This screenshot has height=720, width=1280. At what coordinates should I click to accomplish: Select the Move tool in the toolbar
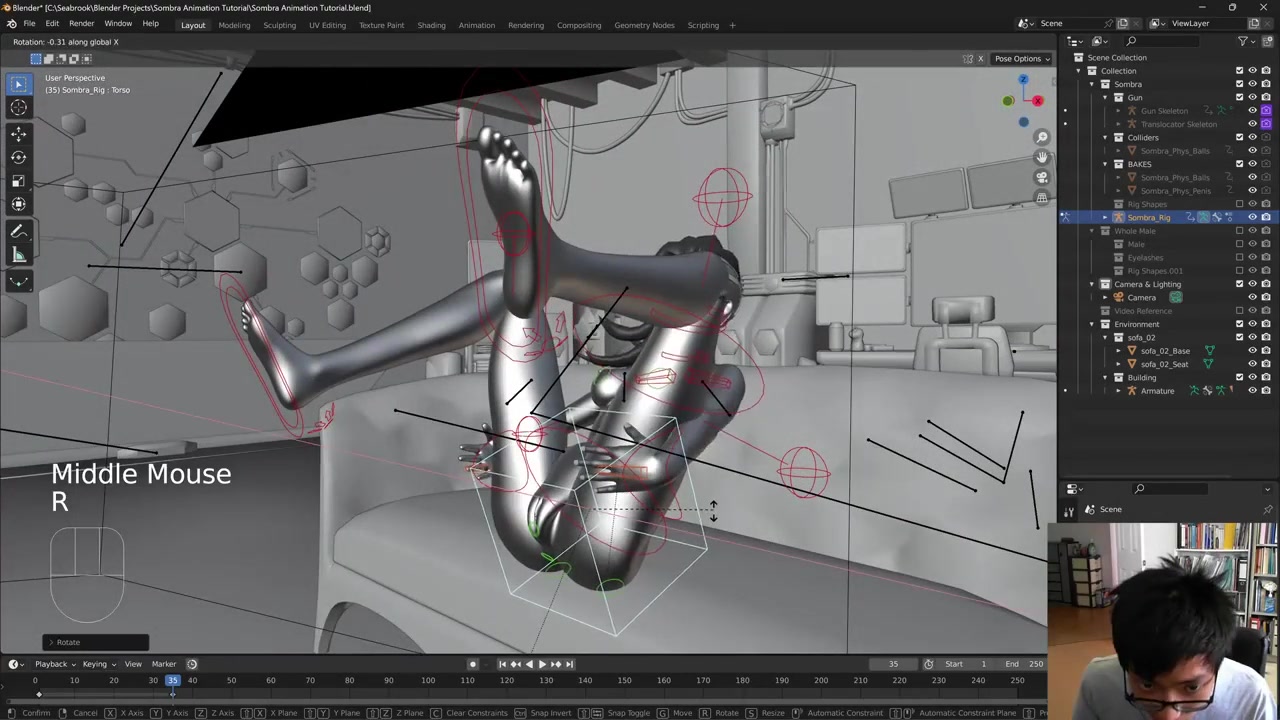[18, 133]
